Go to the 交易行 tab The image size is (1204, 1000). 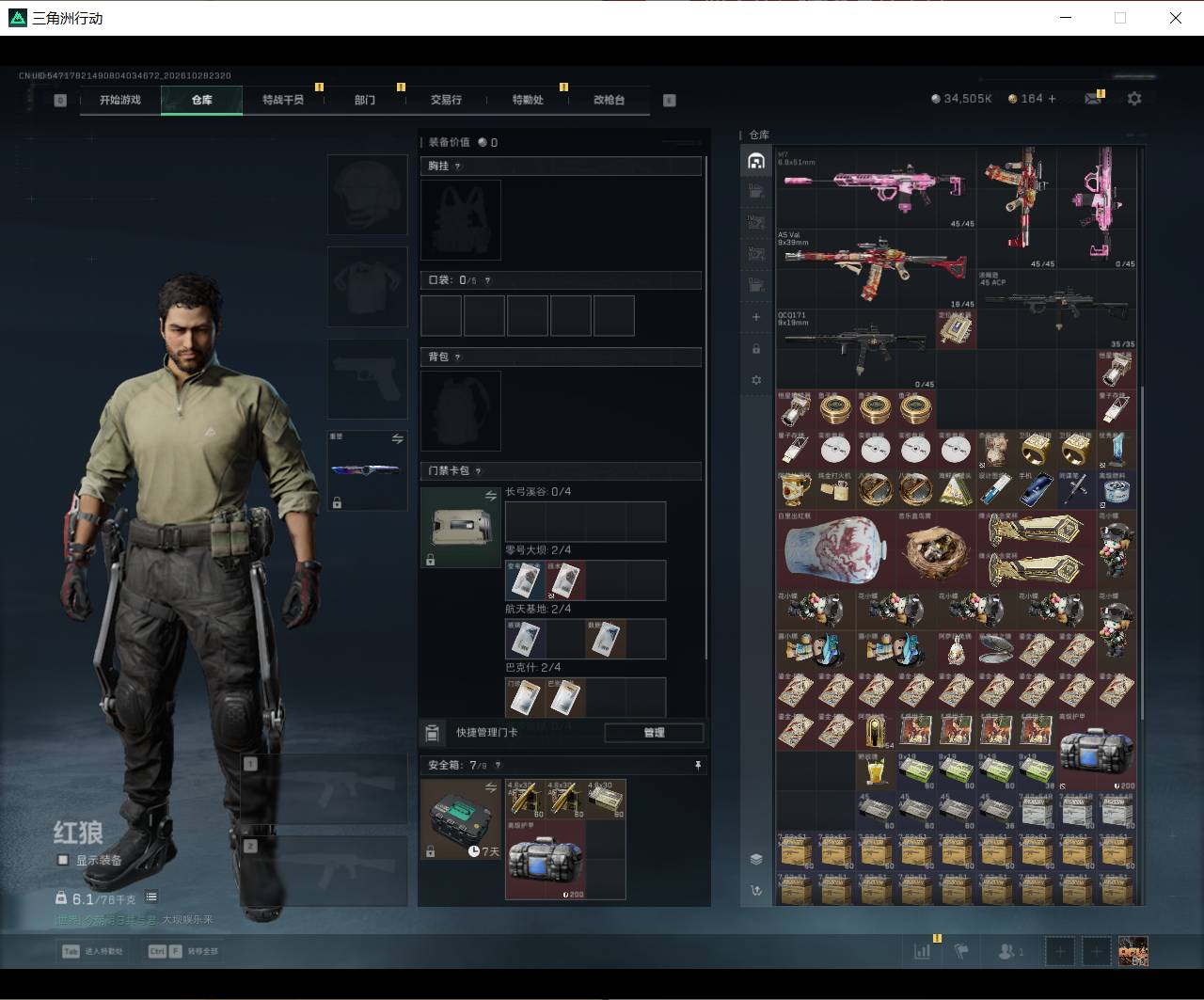[x=446, y=100]
